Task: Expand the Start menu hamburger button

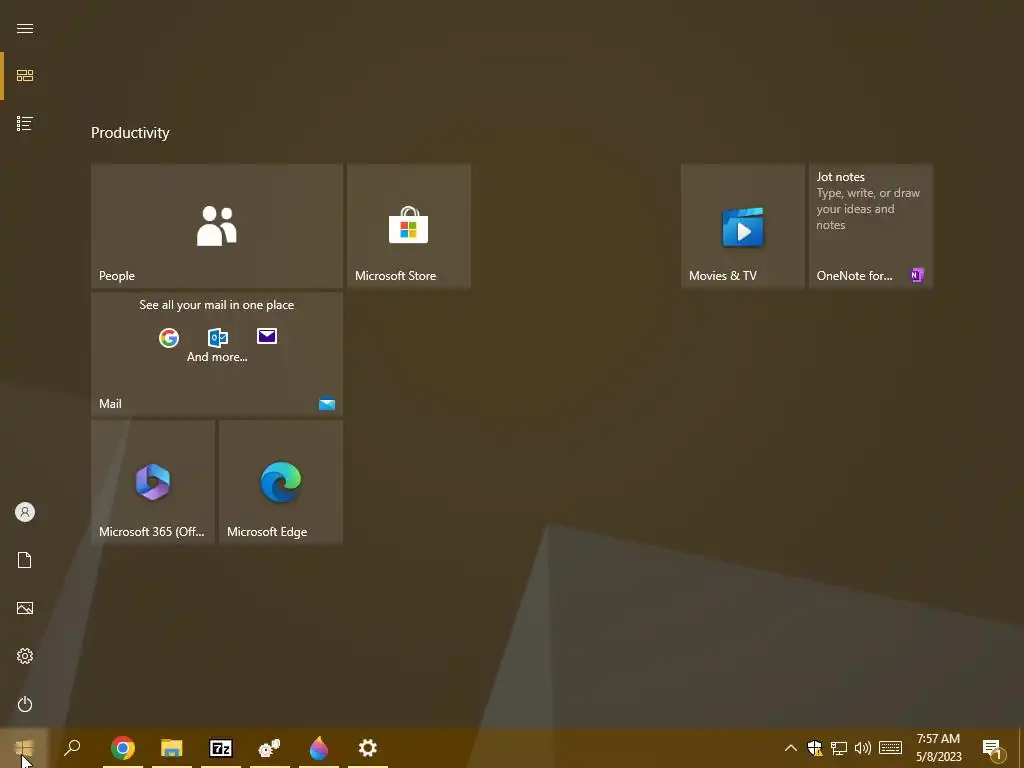Action: pyautogui.click(x=25, y=28)
